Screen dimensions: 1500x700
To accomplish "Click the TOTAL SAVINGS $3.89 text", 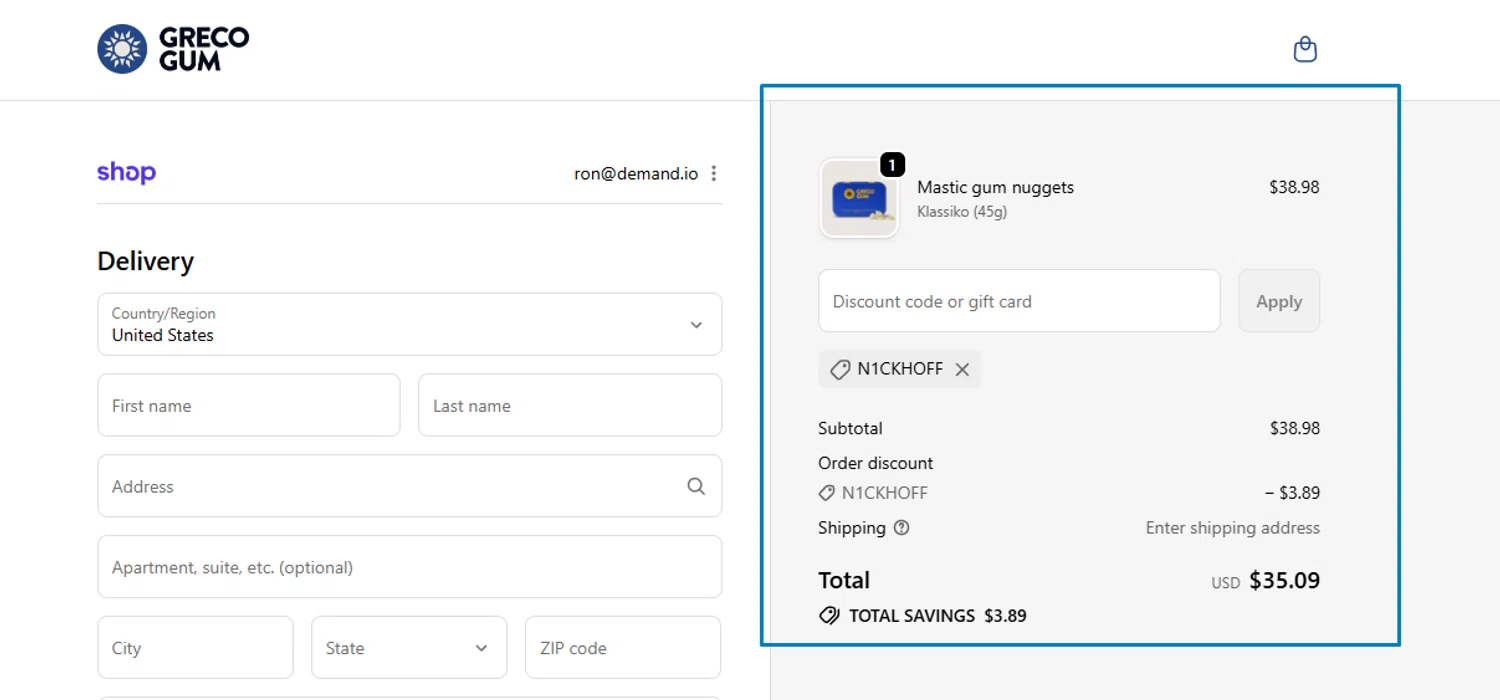I will coord(938,616).
